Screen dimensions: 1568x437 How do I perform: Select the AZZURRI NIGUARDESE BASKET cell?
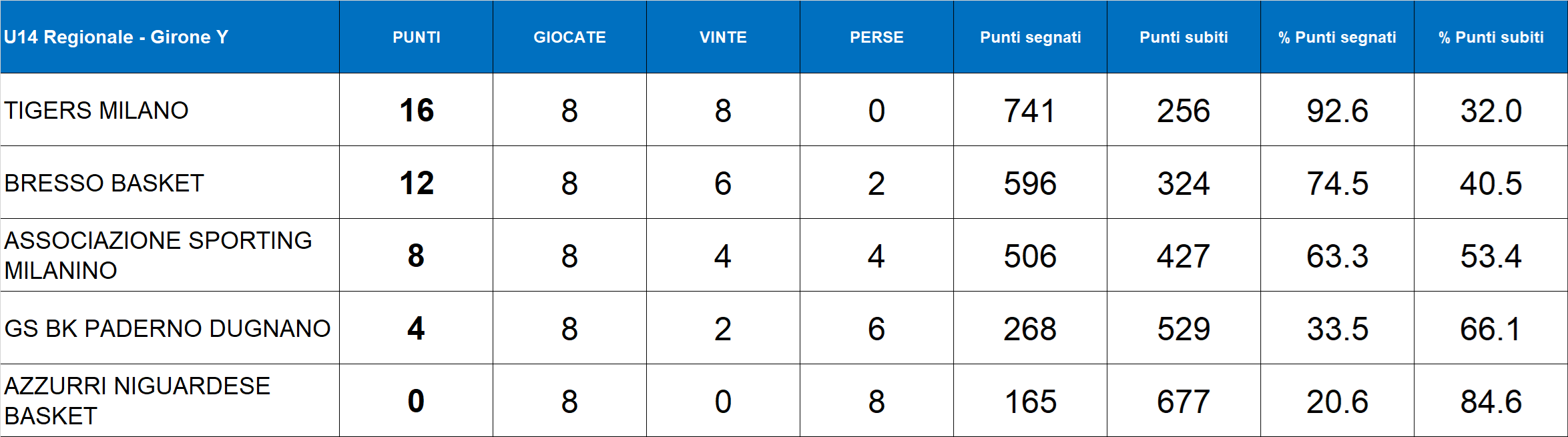point(137,401)
